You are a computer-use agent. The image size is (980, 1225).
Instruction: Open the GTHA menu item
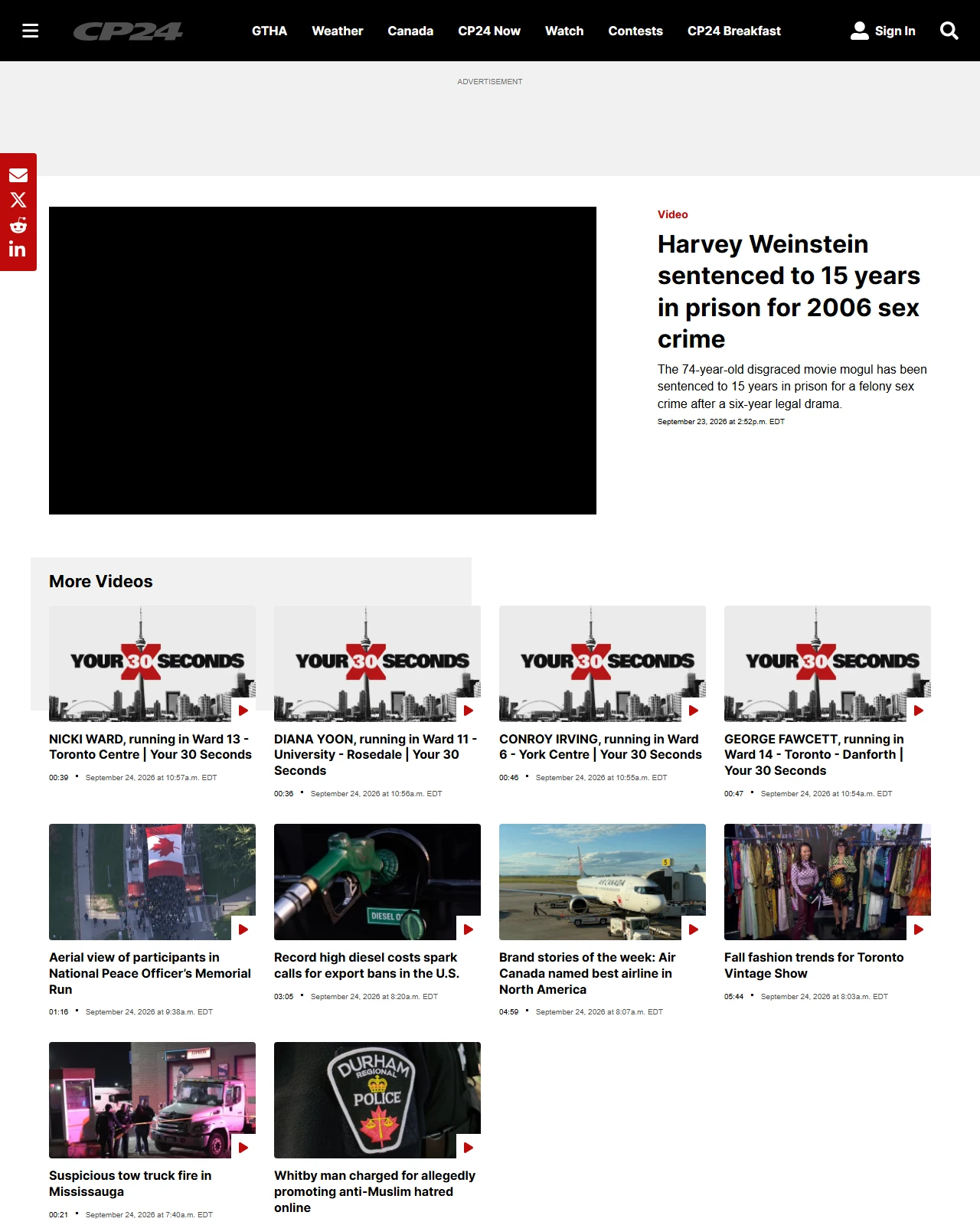(269, 31)
